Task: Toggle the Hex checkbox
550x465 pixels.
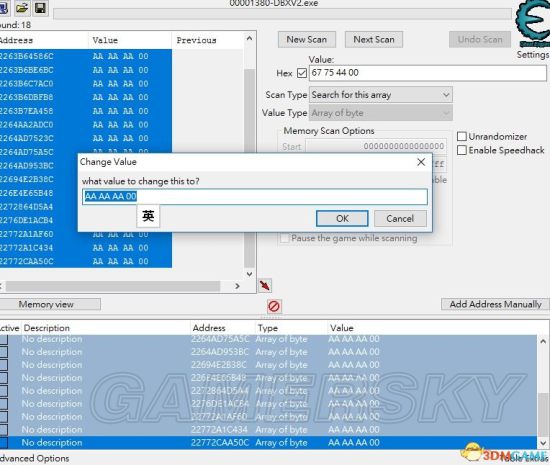Action: point(302,73)
